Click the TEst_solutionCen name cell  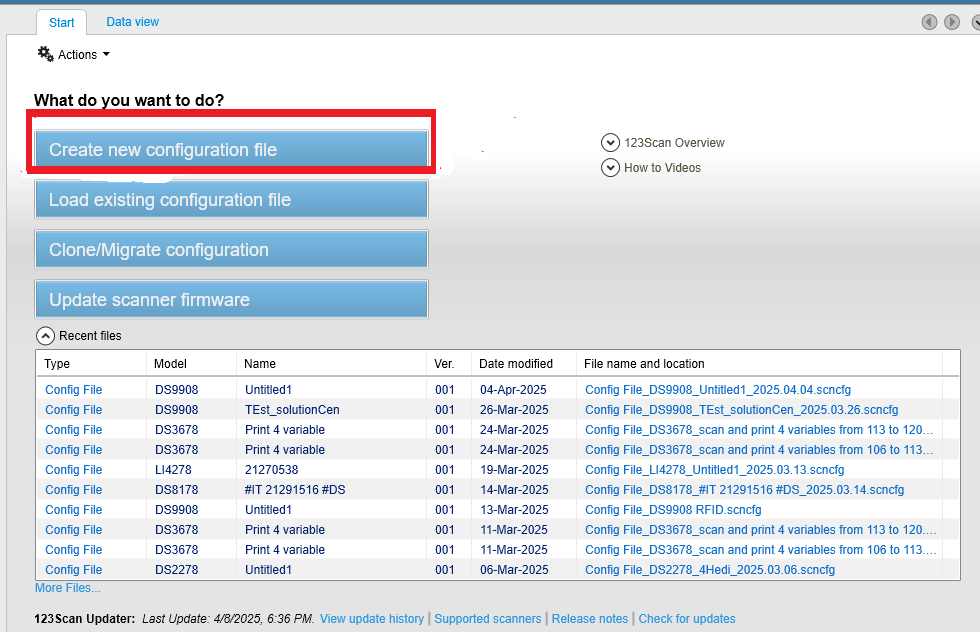[x=292, y=409]
